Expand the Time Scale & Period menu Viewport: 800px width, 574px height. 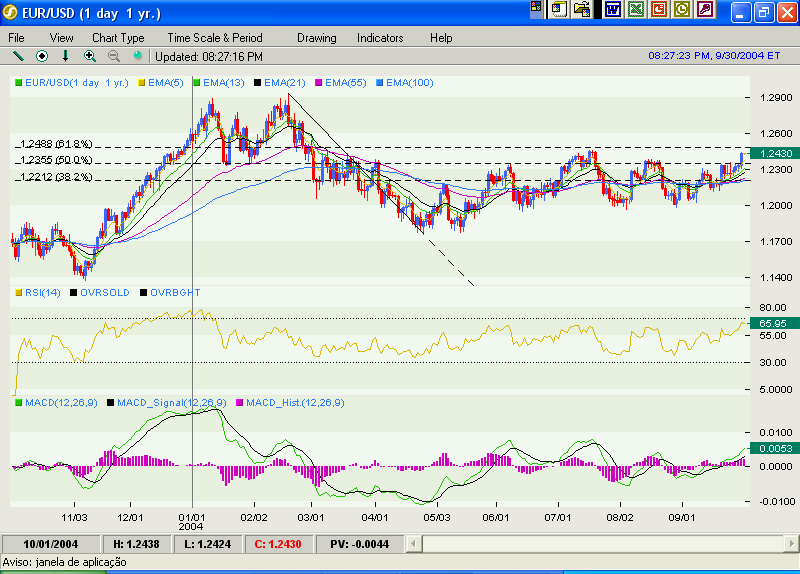[x=215, y=37]
